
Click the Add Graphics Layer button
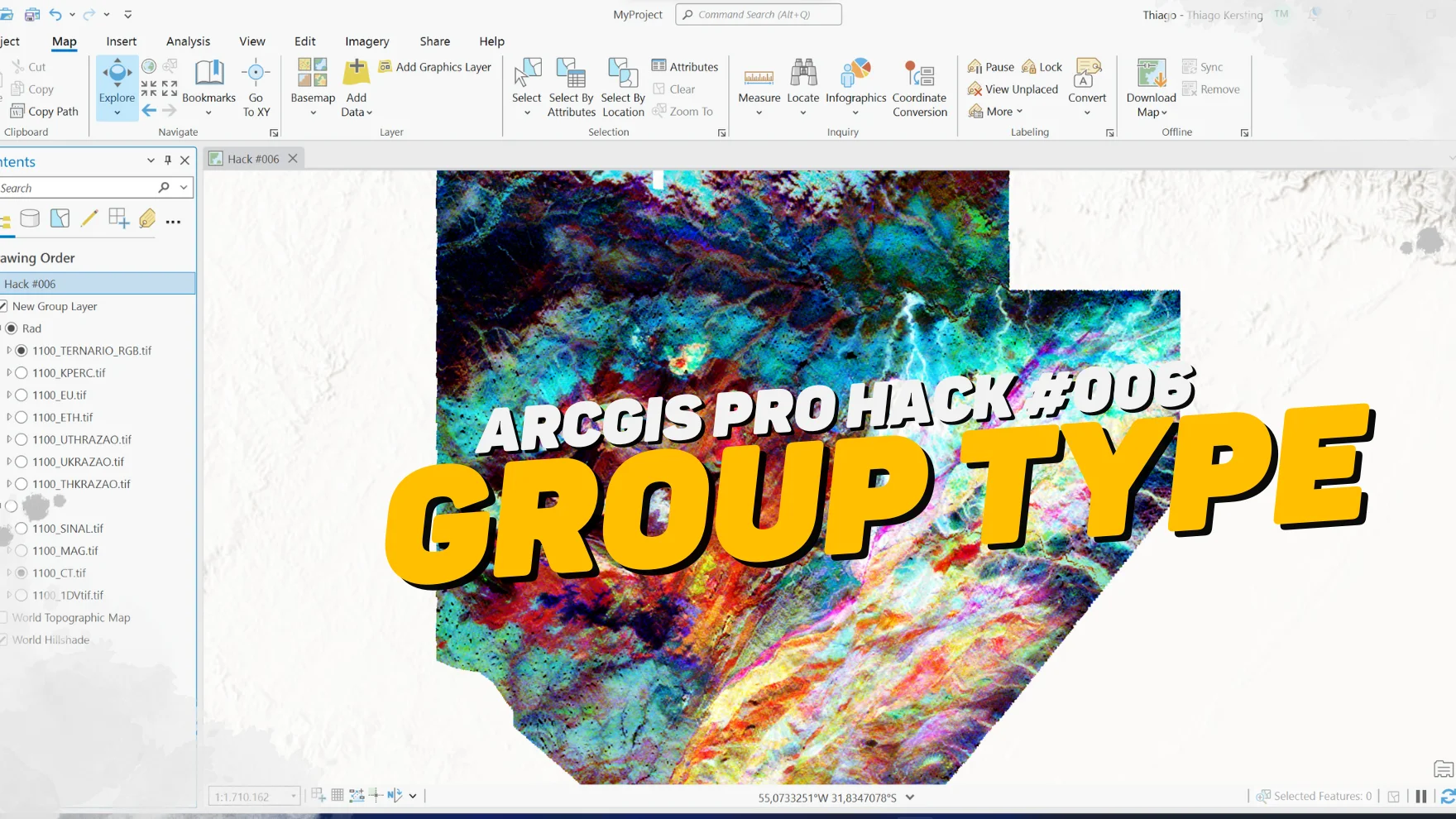(435, 66)
